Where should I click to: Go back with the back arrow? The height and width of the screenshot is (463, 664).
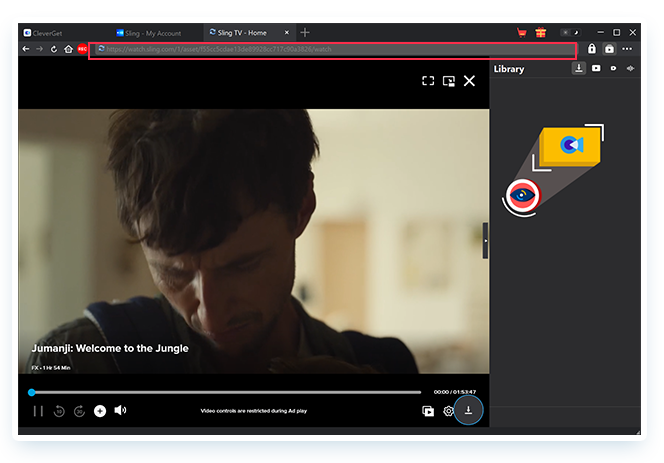tap(26, 49)
